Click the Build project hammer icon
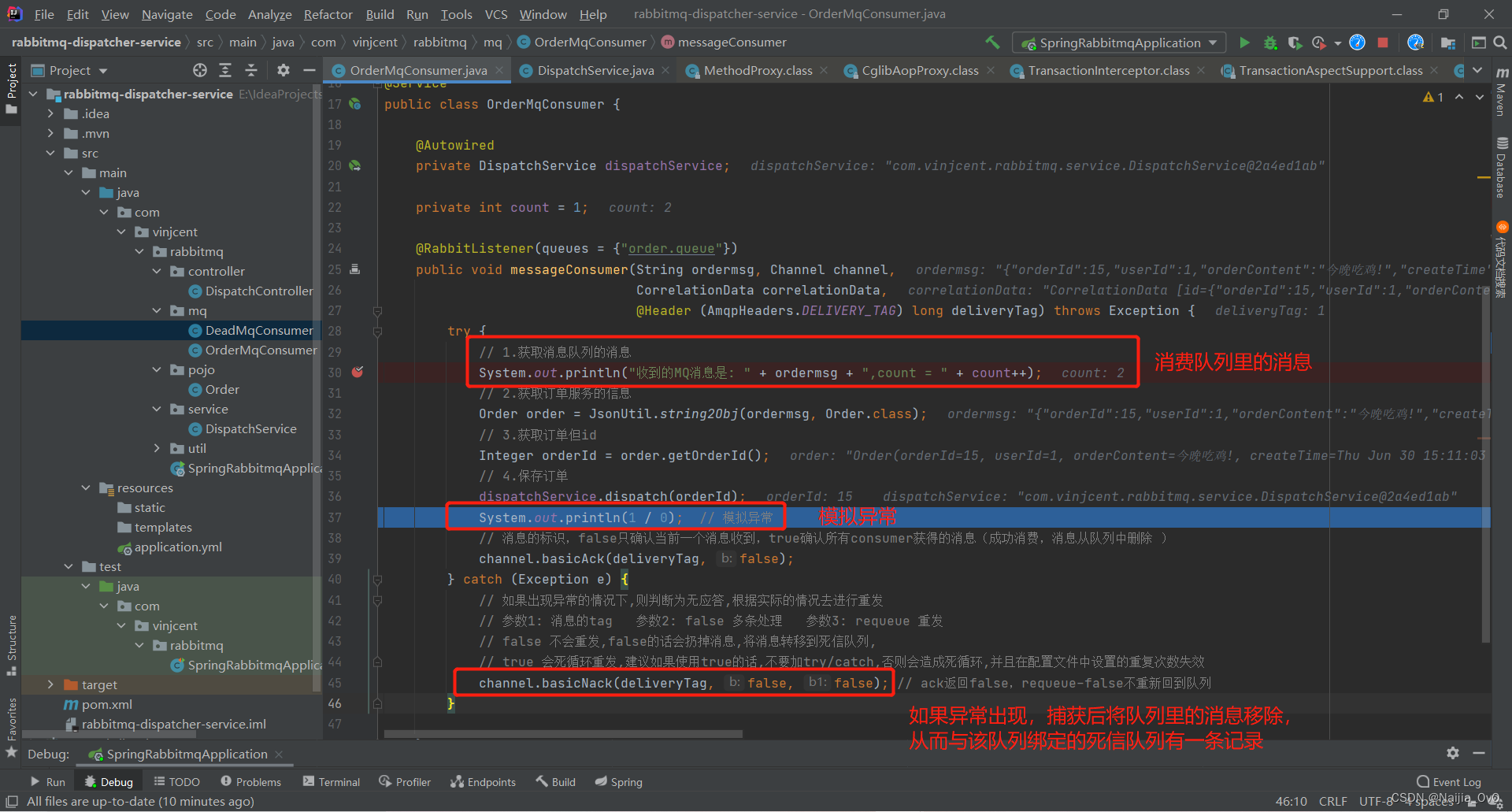This screenshot has width=1512, height=812. tap(992, 43)
